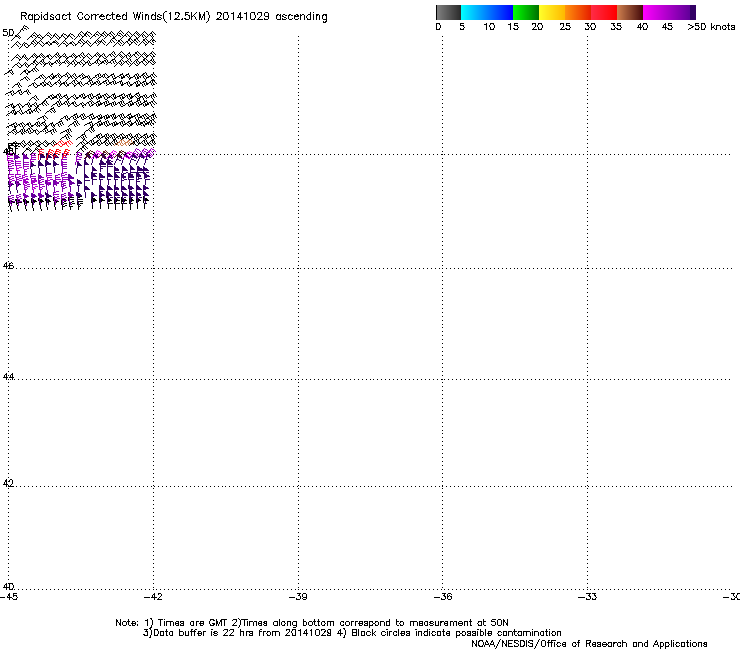Viewport: 740px width, 650px height.
Task: Select the gray 0-5 knots color band
Action: point(448,12)
